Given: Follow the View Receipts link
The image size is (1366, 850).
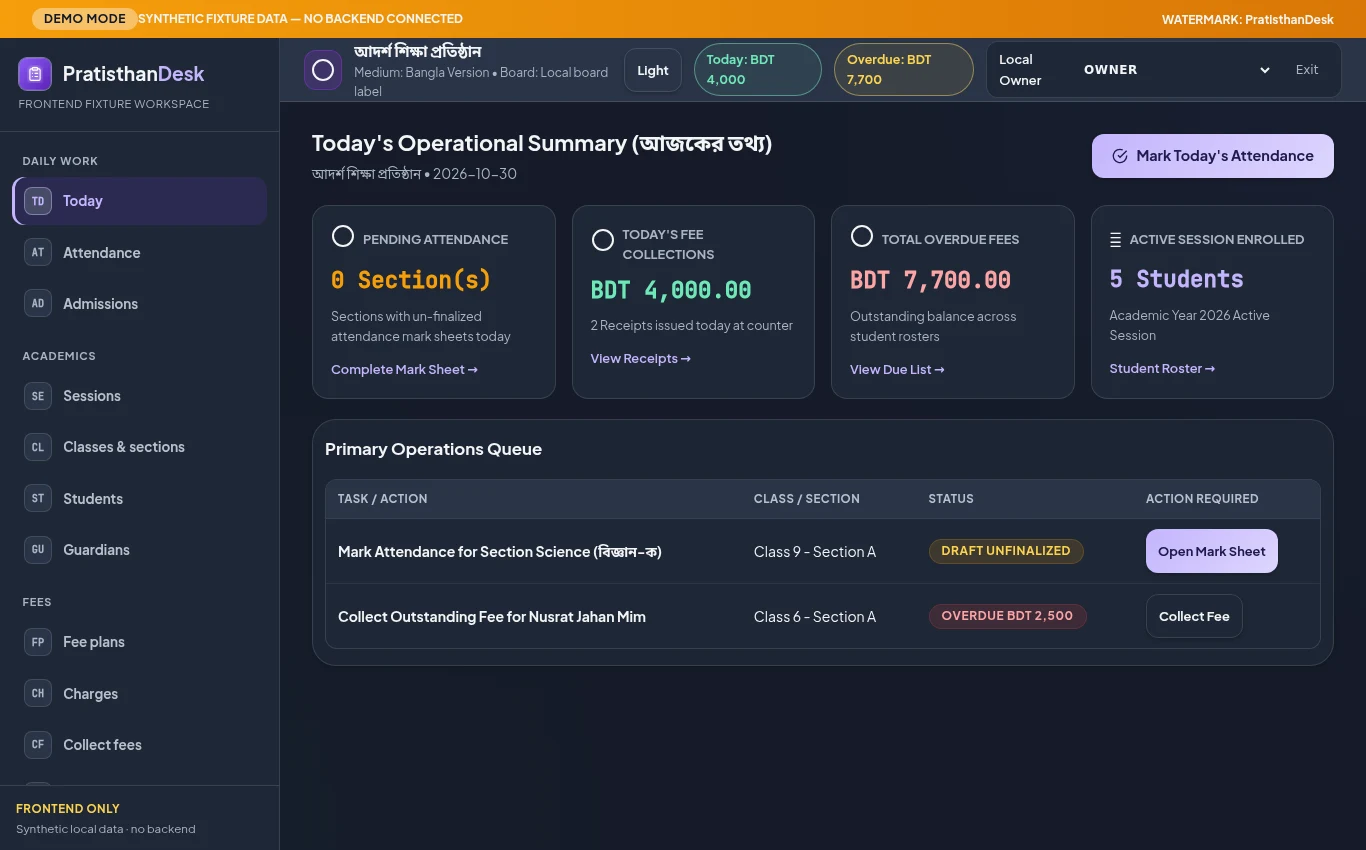Looking at the screenshot, I should click(641, 359).
